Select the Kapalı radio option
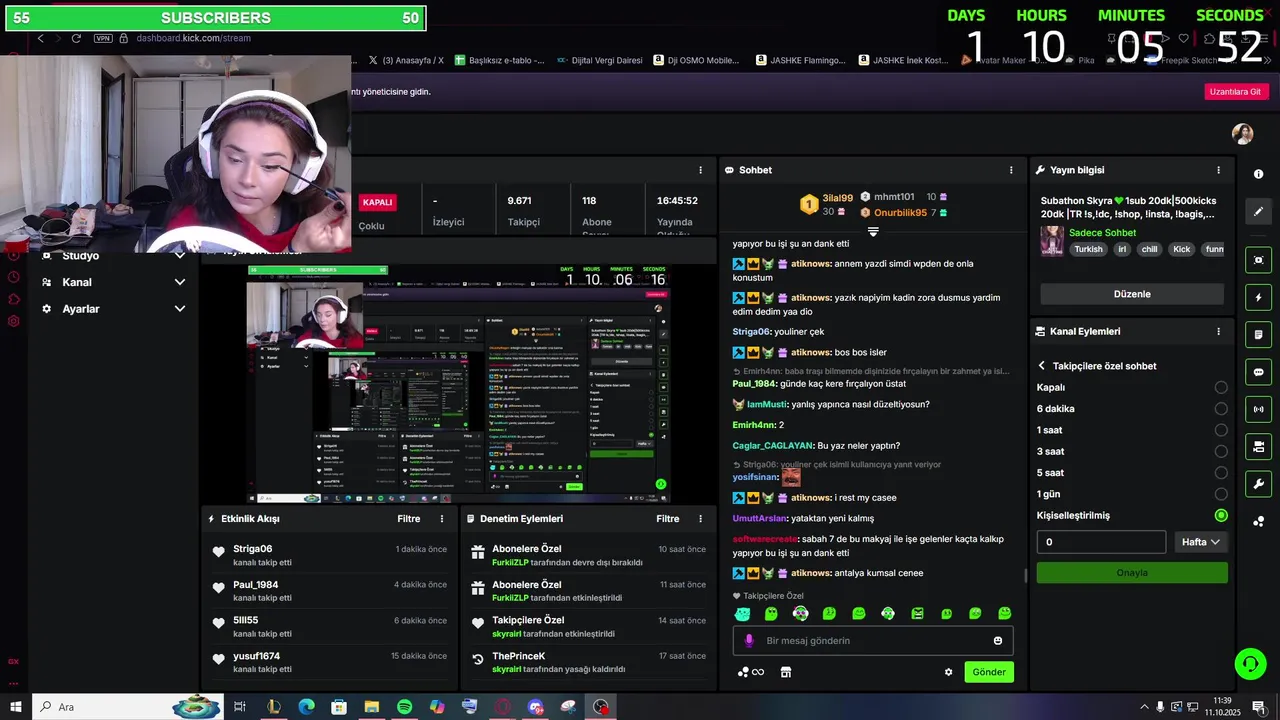 (1220, 387)
